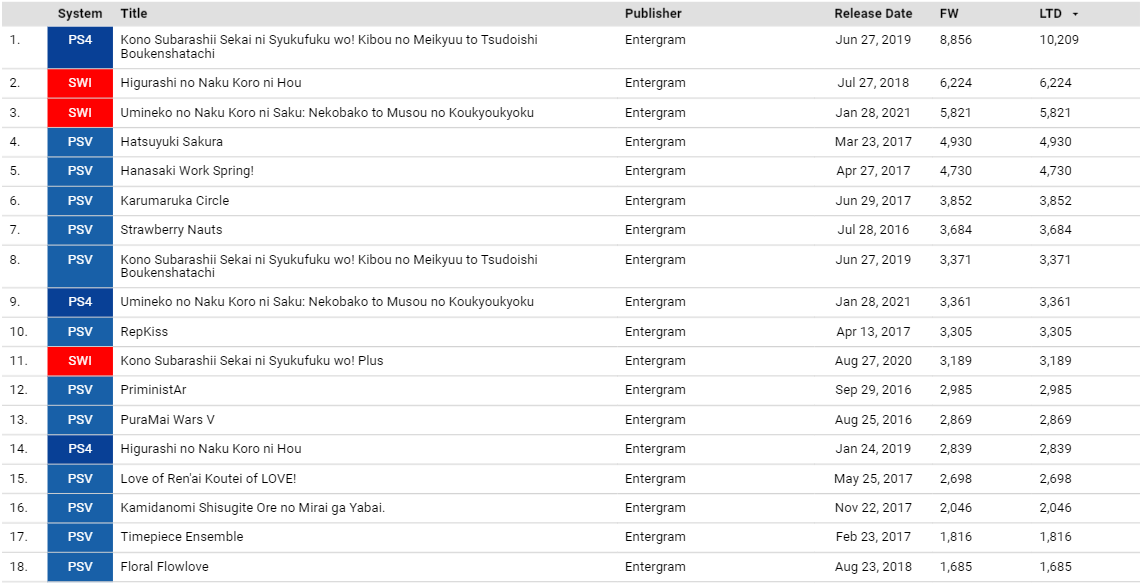This screenshot has height=586, width=1143.
Task: Click row number '15.'
Action: point(18,480)
